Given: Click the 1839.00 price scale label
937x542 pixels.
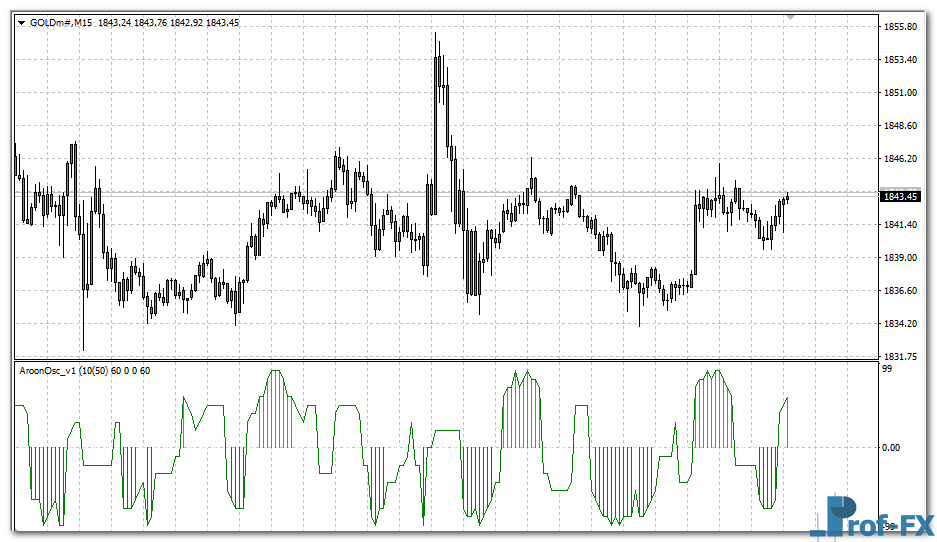Looking at the screenshot, I should 900,258.
